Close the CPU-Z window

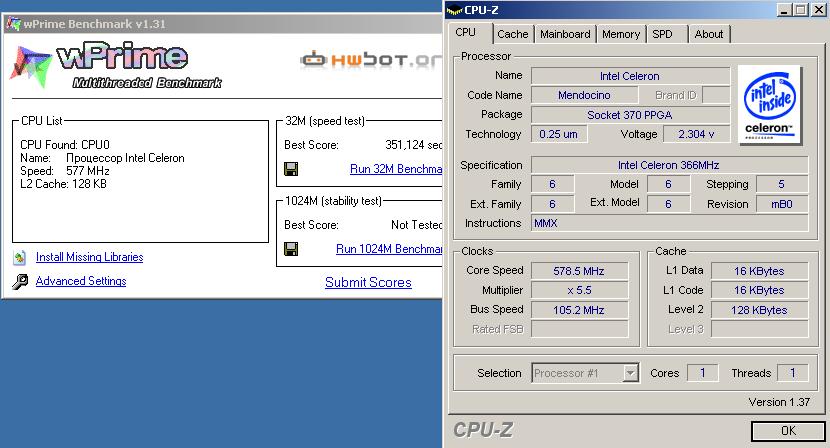point(818,10)
